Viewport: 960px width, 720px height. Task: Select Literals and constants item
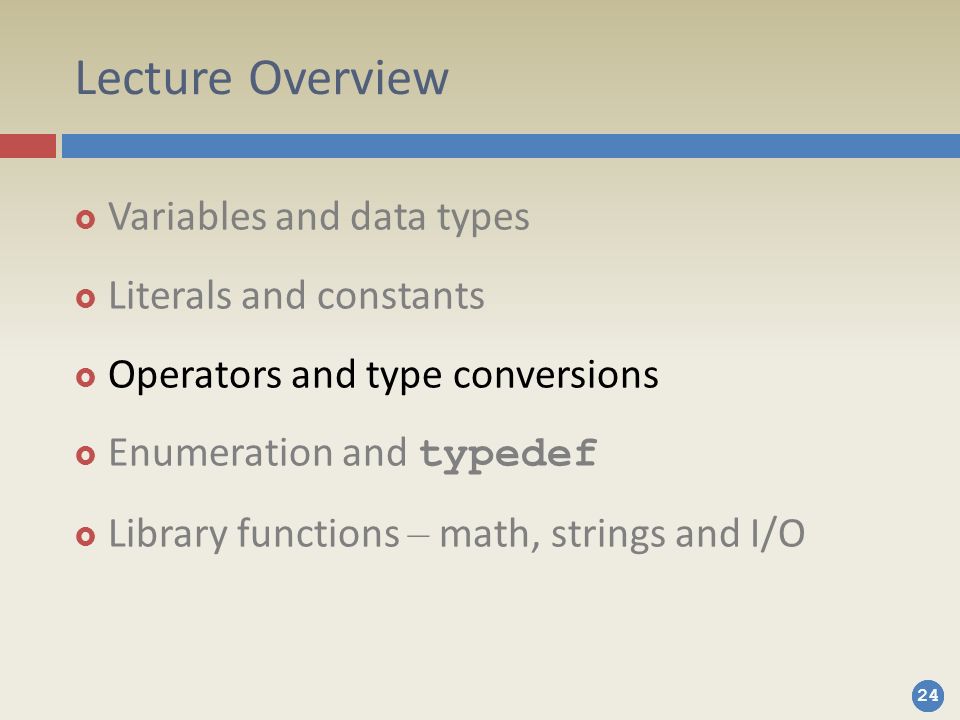(x=296, y=296)
